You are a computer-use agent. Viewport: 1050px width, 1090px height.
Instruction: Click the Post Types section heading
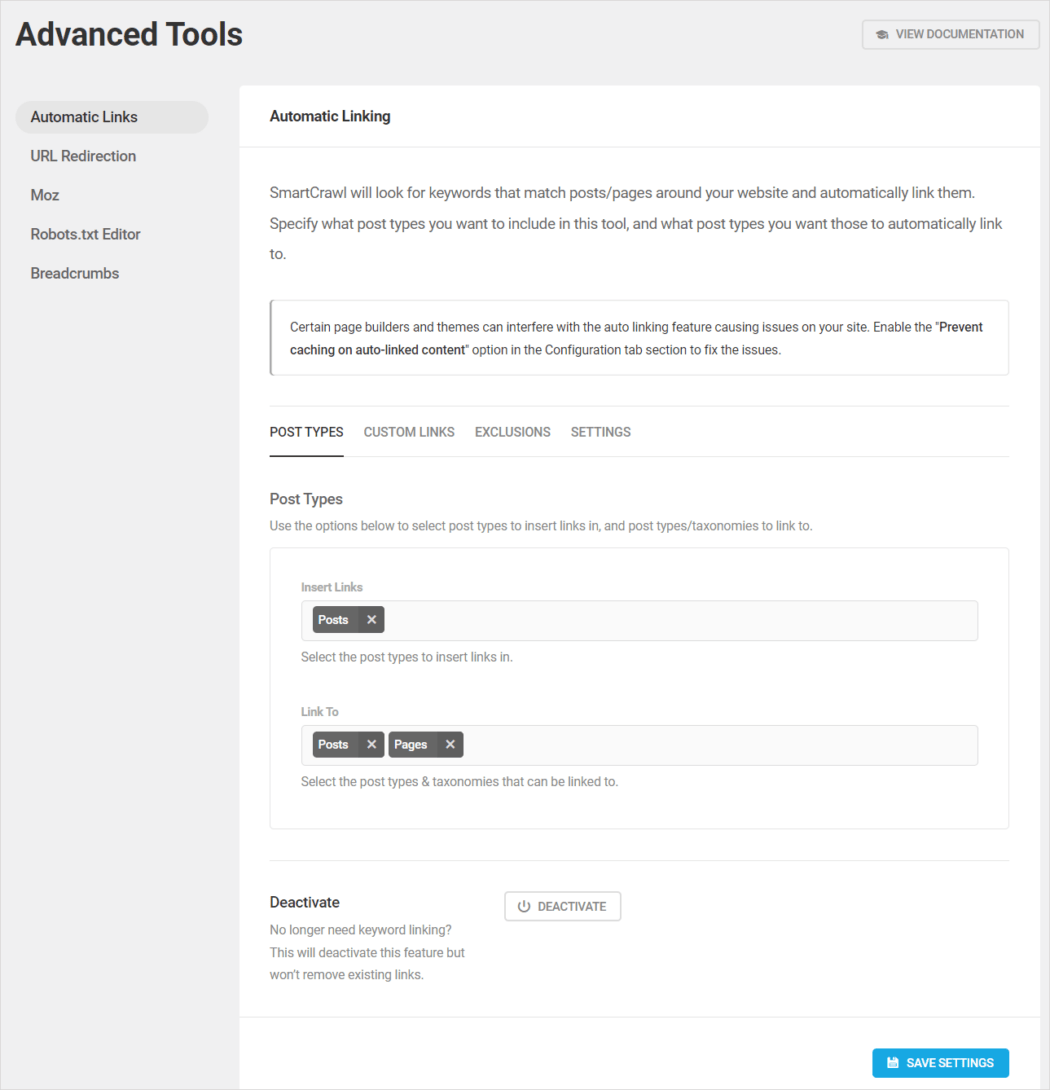coord(306,498)
